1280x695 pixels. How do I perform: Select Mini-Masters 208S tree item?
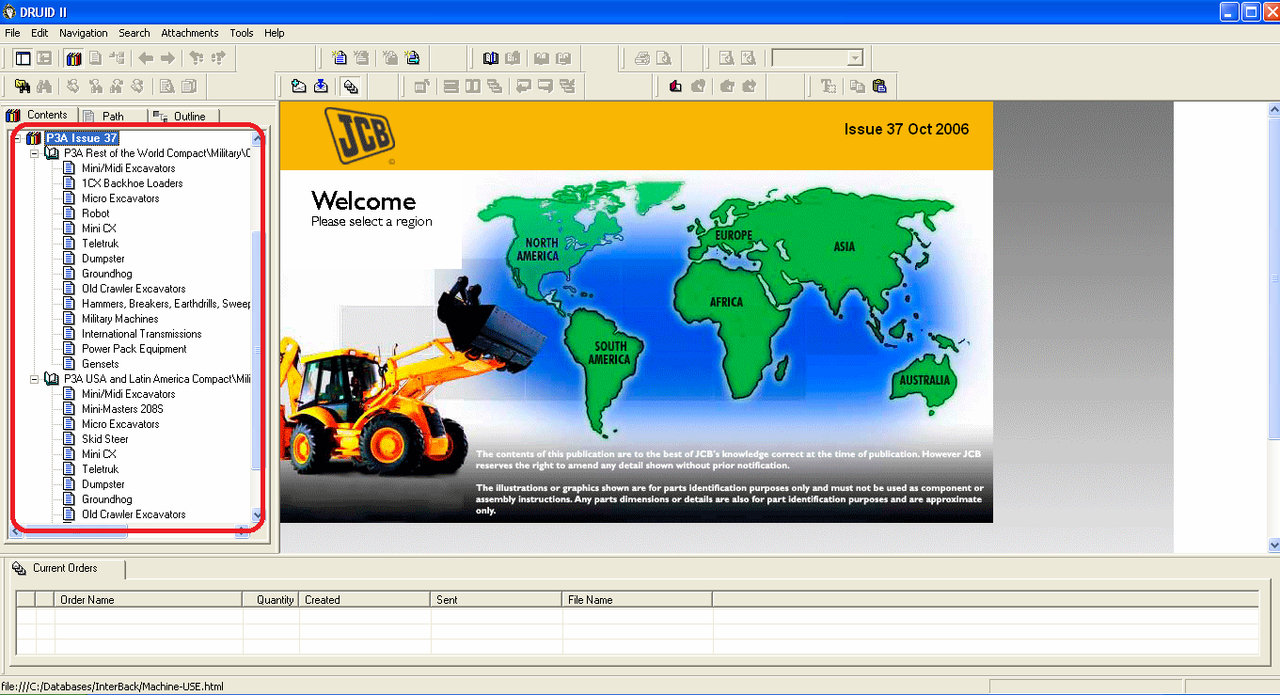coord(122,409)
